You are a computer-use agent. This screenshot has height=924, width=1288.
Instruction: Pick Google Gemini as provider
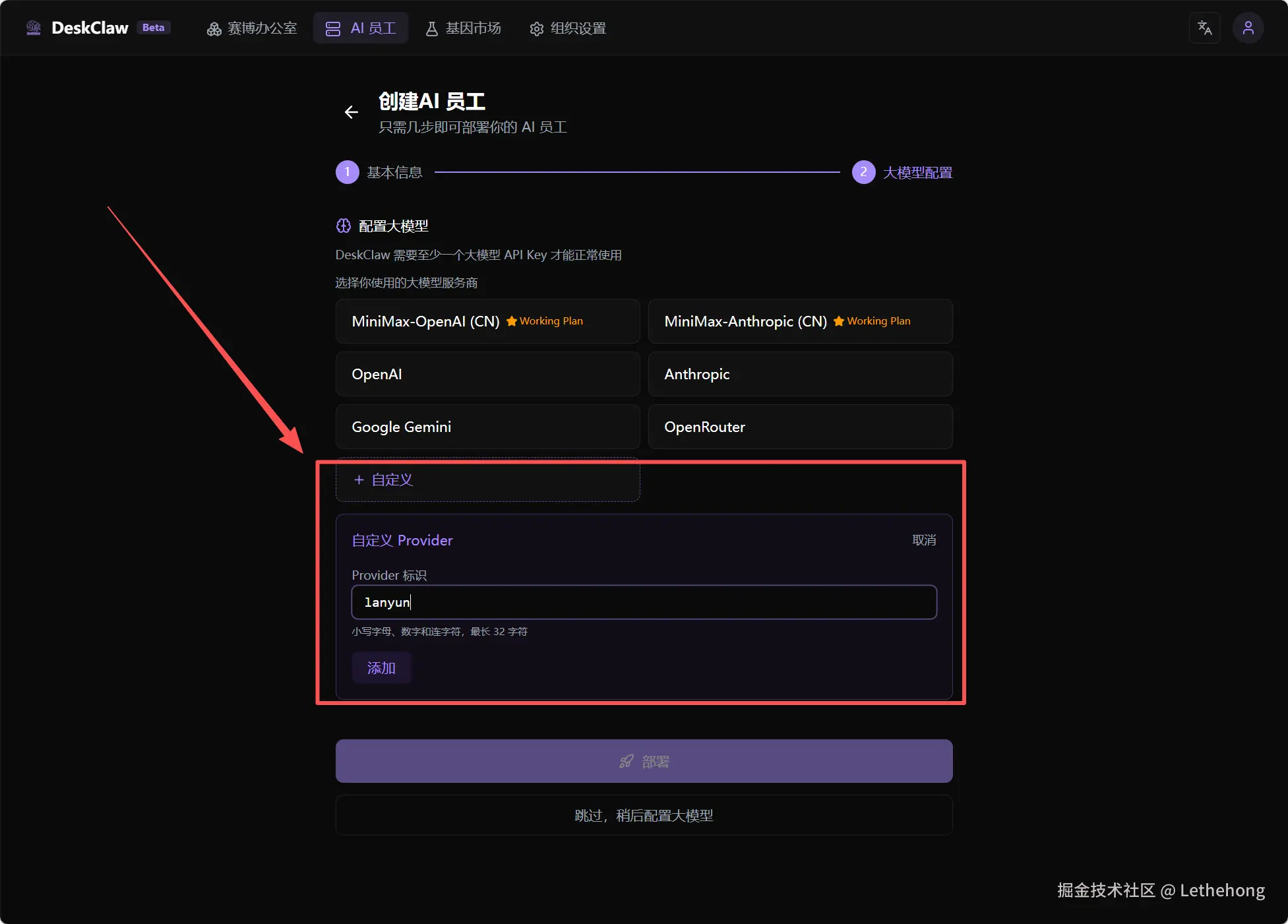click(x=487, y=427)
